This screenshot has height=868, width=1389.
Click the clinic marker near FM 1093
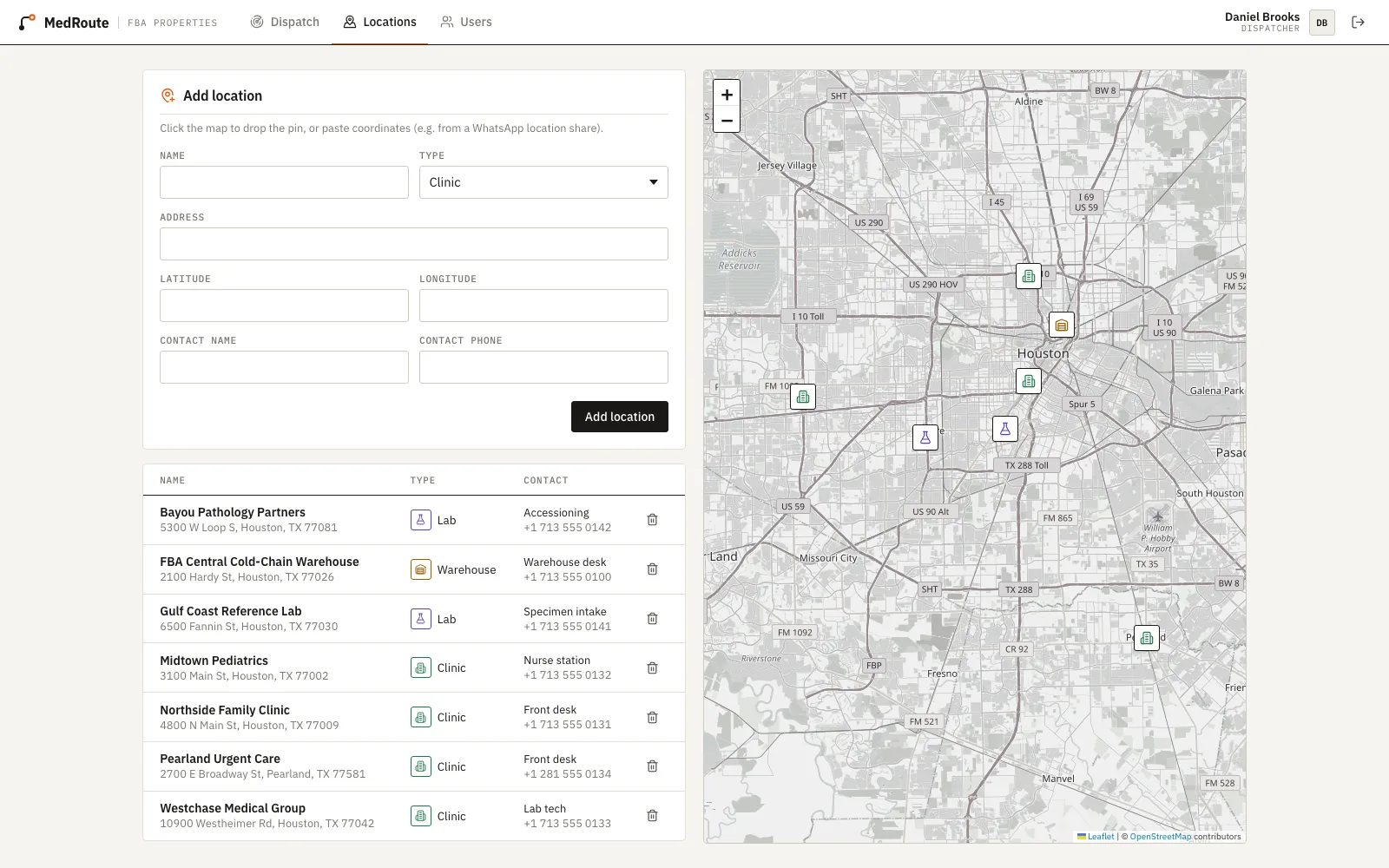803,397
